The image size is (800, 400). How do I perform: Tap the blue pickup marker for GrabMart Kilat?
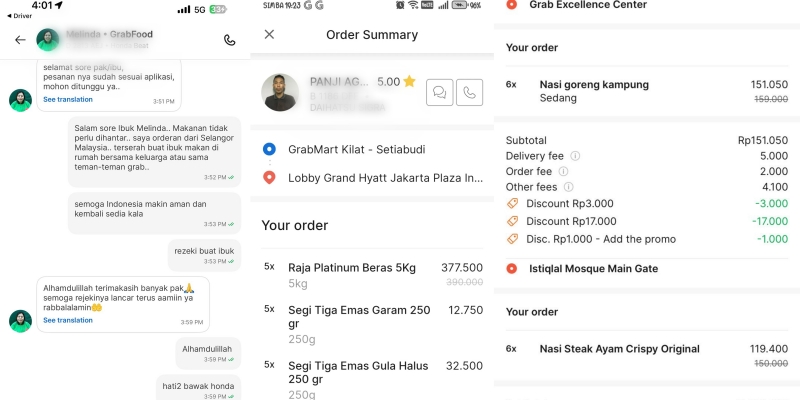269,149
